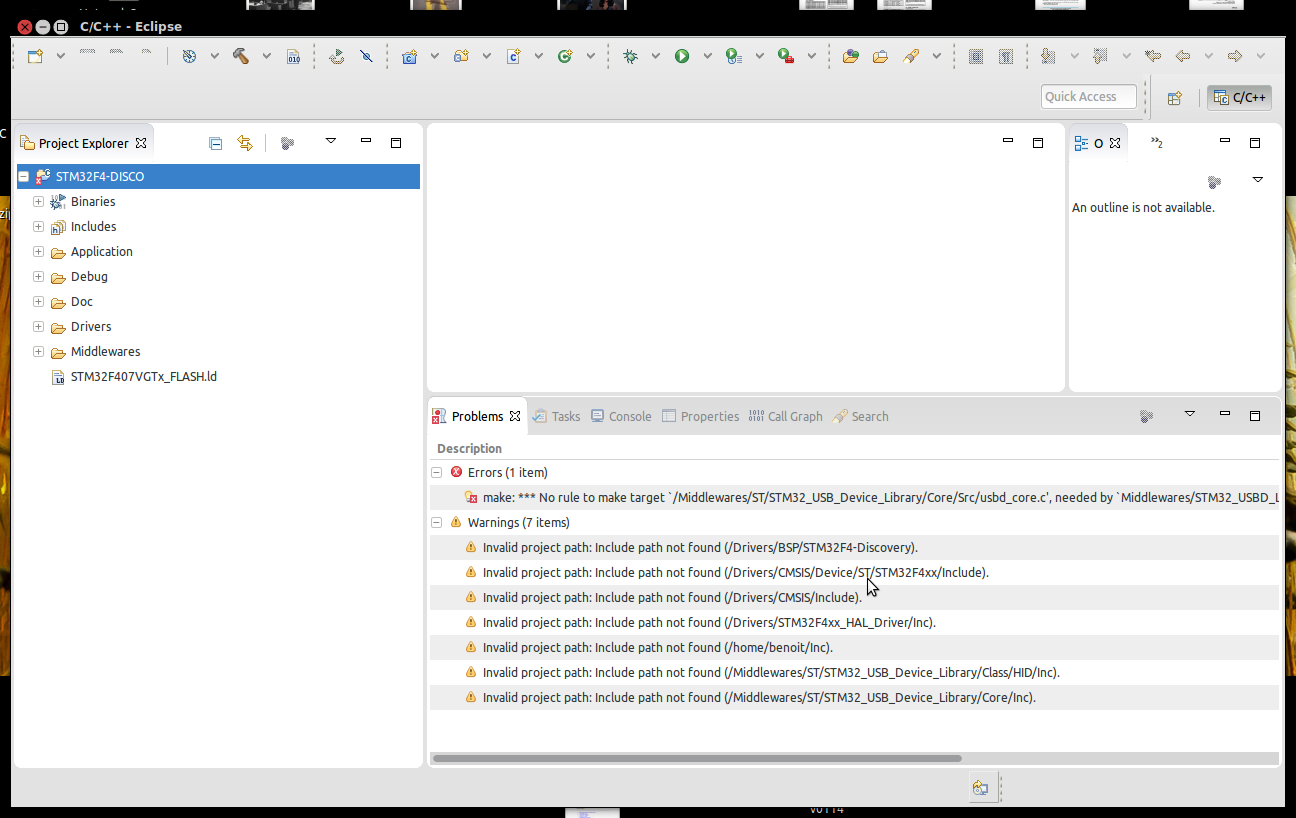
Task: Click the New wizard toolbar icon
Action: pyautogui.click(x=36, y=56)
